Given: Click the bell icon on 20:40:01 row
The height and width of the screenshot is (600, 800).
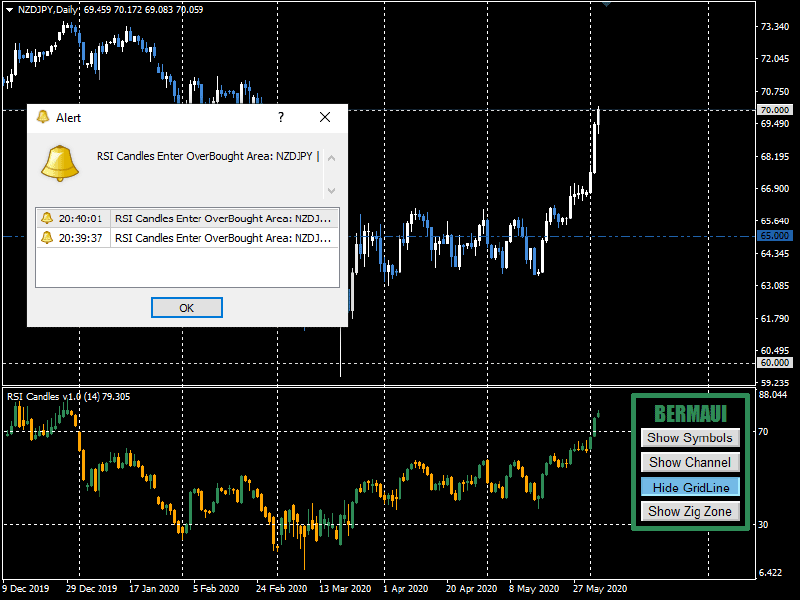Looking at the screenshot, I should point(47,218).
